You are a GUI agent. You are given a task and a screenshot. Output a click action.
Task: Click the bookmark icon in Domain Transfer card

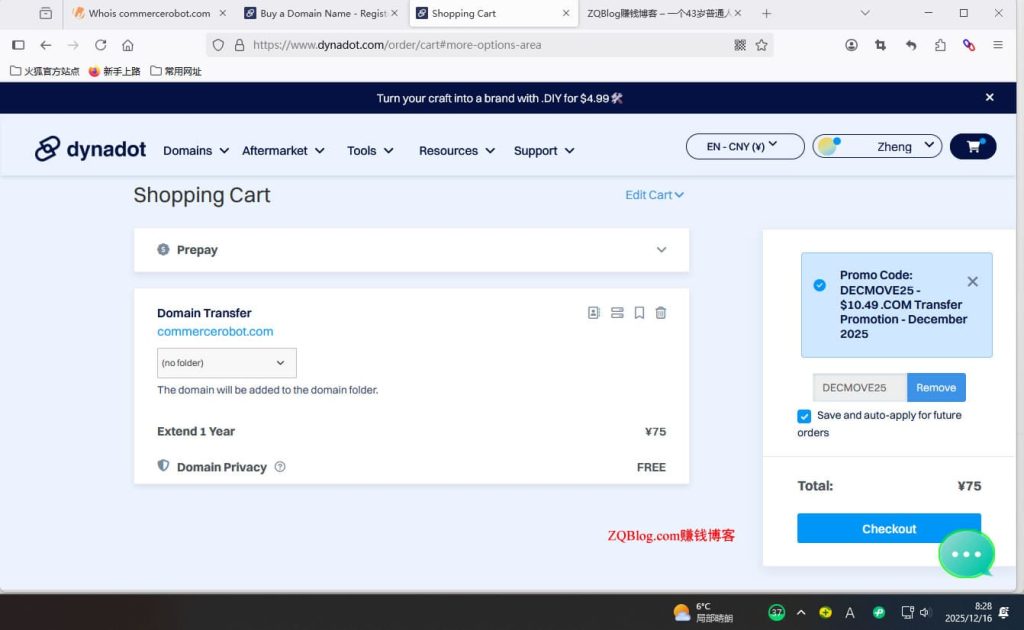coord(639,313)
